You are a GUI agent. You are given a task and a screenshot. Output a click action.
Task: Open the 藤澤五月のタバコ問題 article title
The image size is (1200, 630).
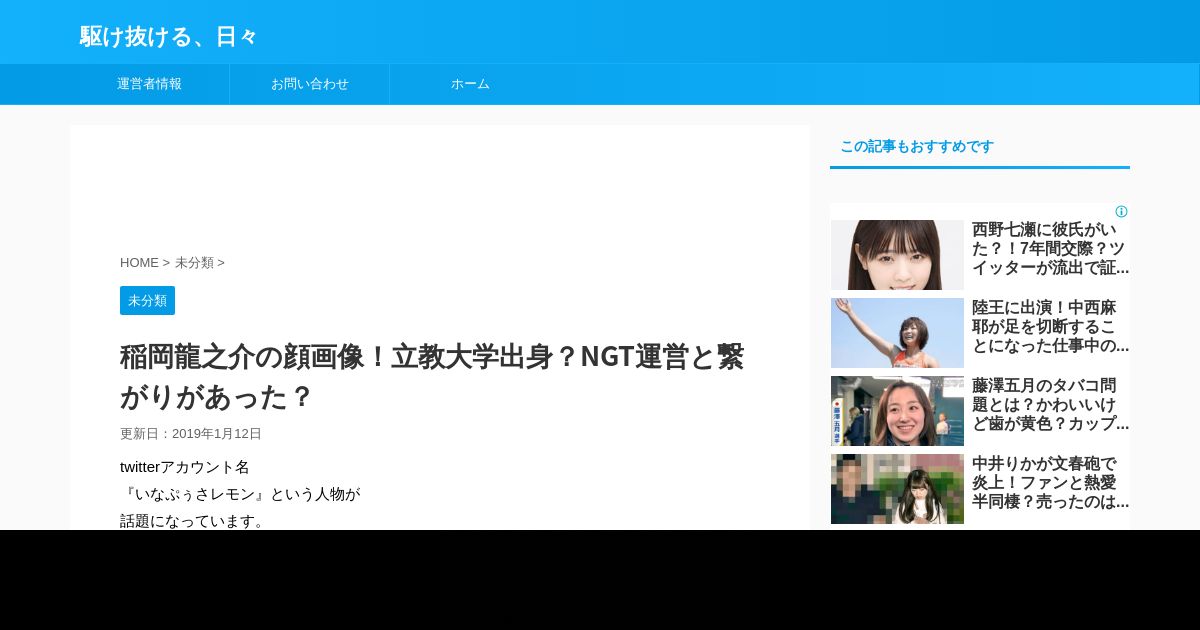click(1050, 405)
